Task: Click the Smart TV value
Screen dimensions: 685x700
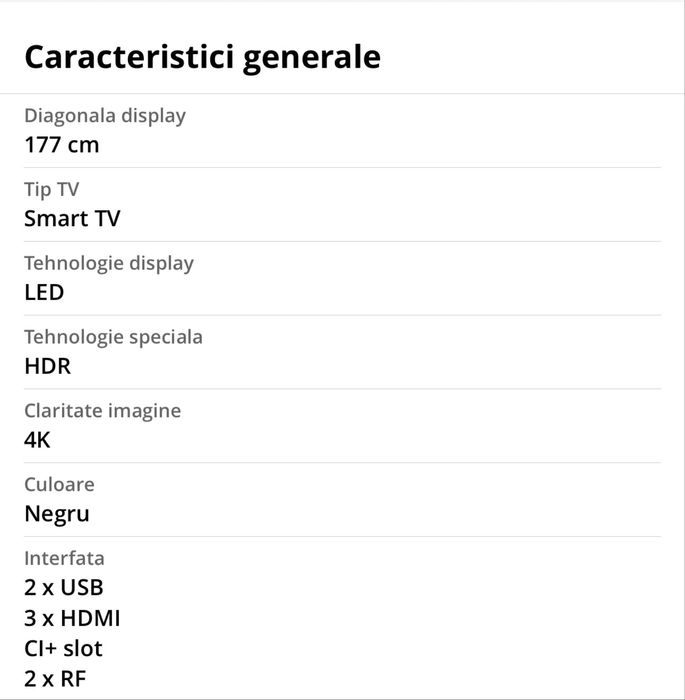Action: pos(72,218)
